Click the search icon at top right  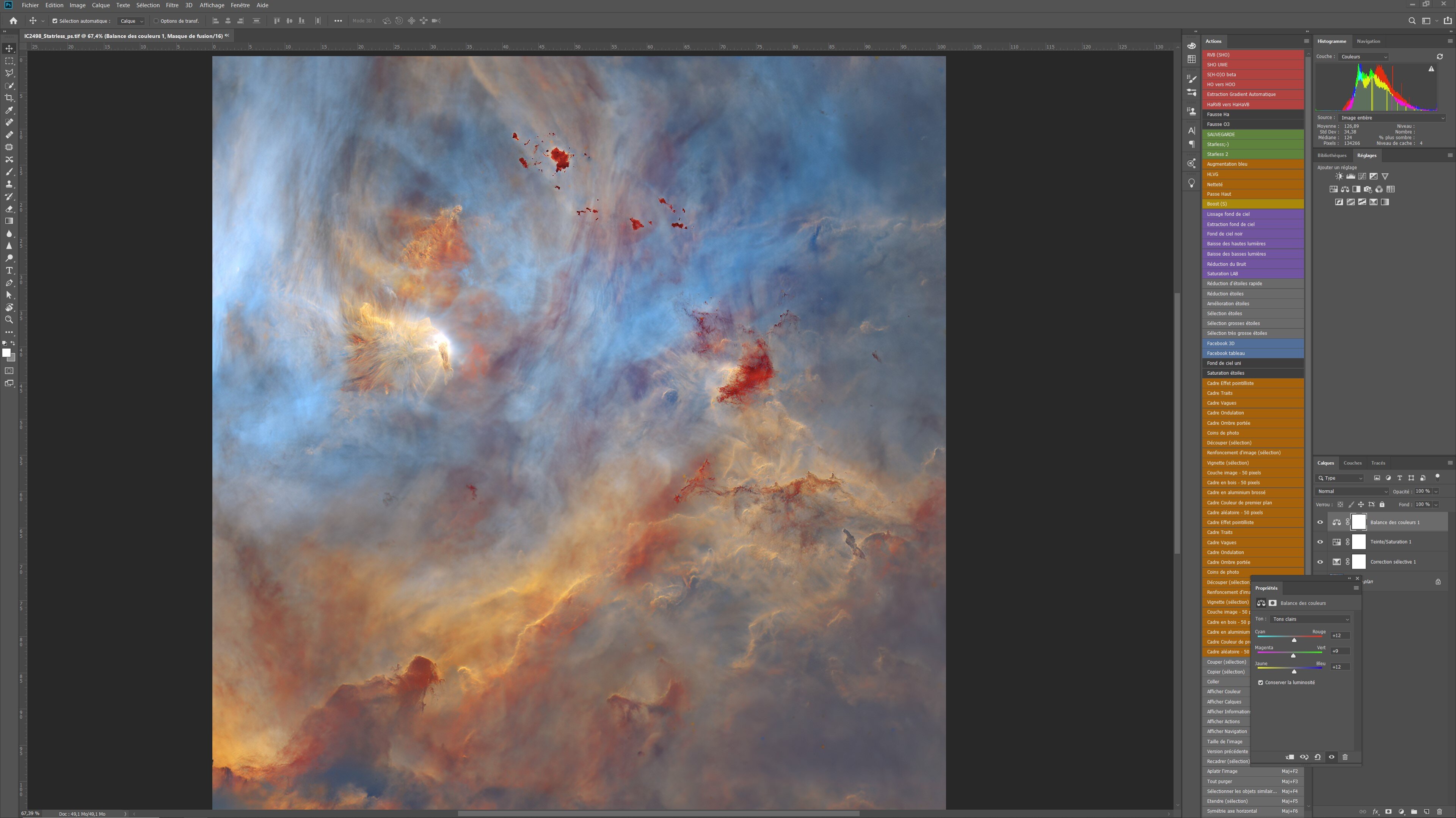1411,21
